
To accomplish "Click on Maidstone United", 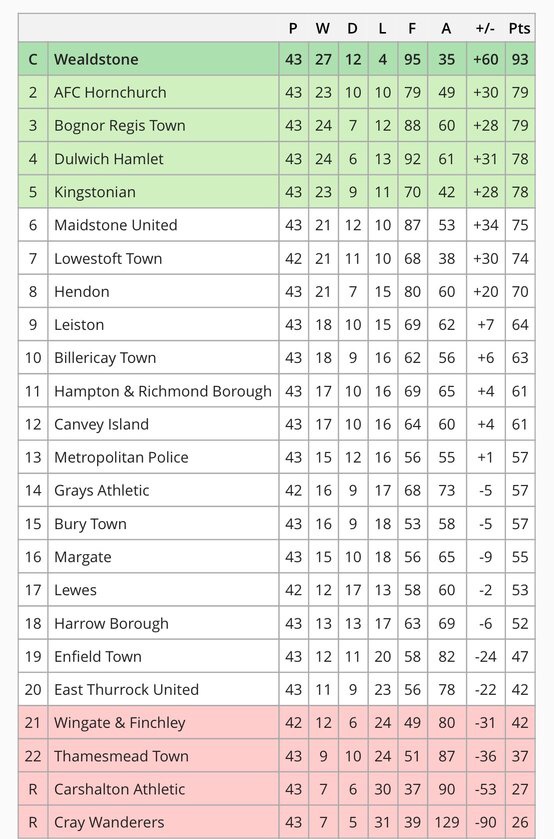I will tap(116, 225).
